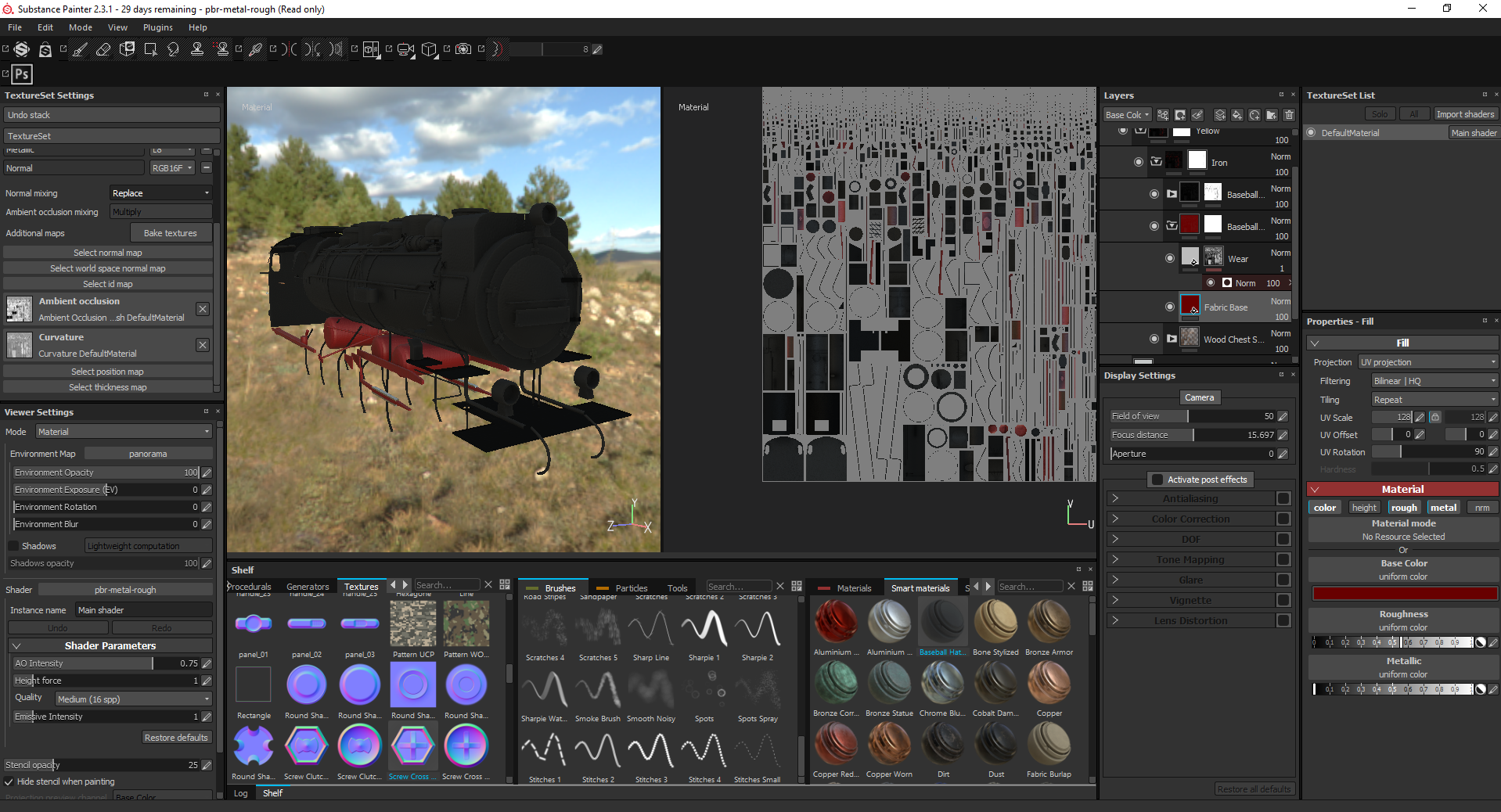Enable the Activate post effects checkbox

pos(1157,480)
